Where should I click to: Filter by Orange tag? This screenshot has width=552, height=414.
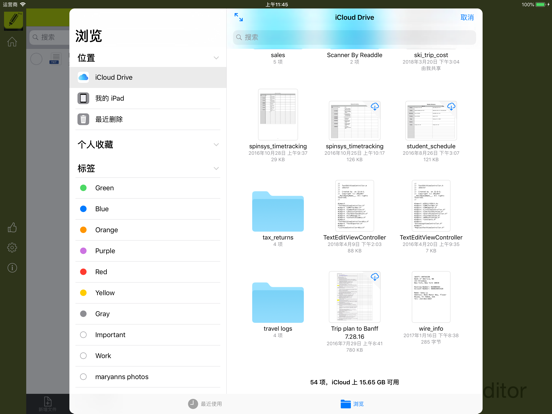tap(148, 230)
